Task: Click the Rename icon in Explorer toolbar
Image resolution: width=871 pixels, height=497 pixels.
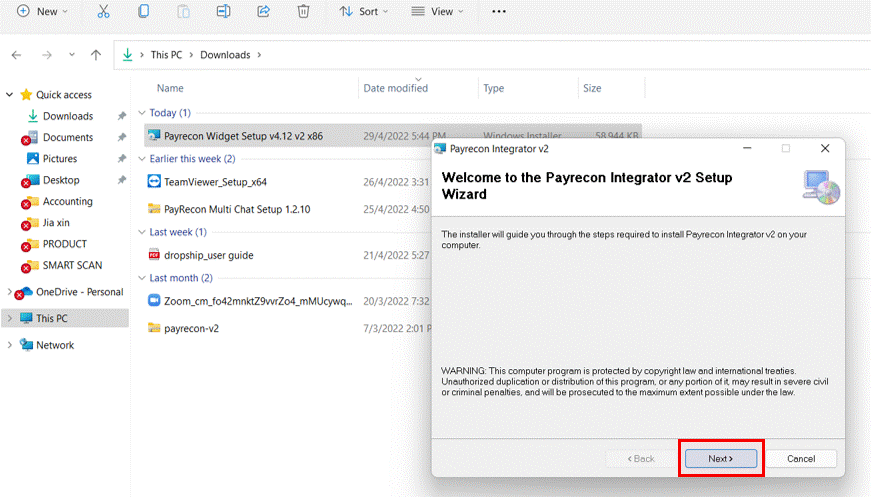Action: [x=223, y=11]
